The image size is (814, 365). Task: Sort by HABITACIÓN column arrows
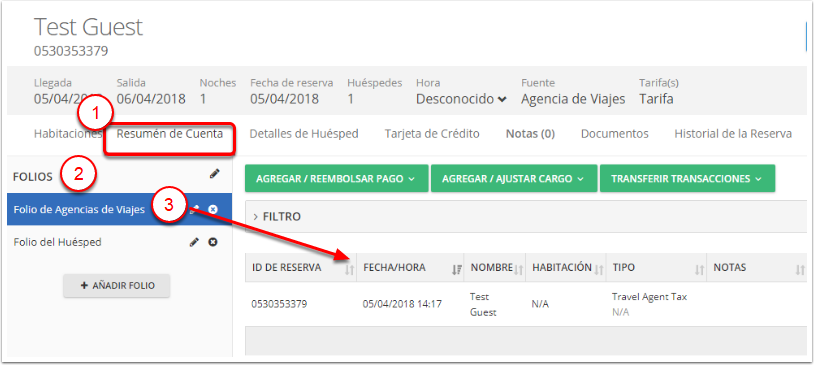[599, 269]
